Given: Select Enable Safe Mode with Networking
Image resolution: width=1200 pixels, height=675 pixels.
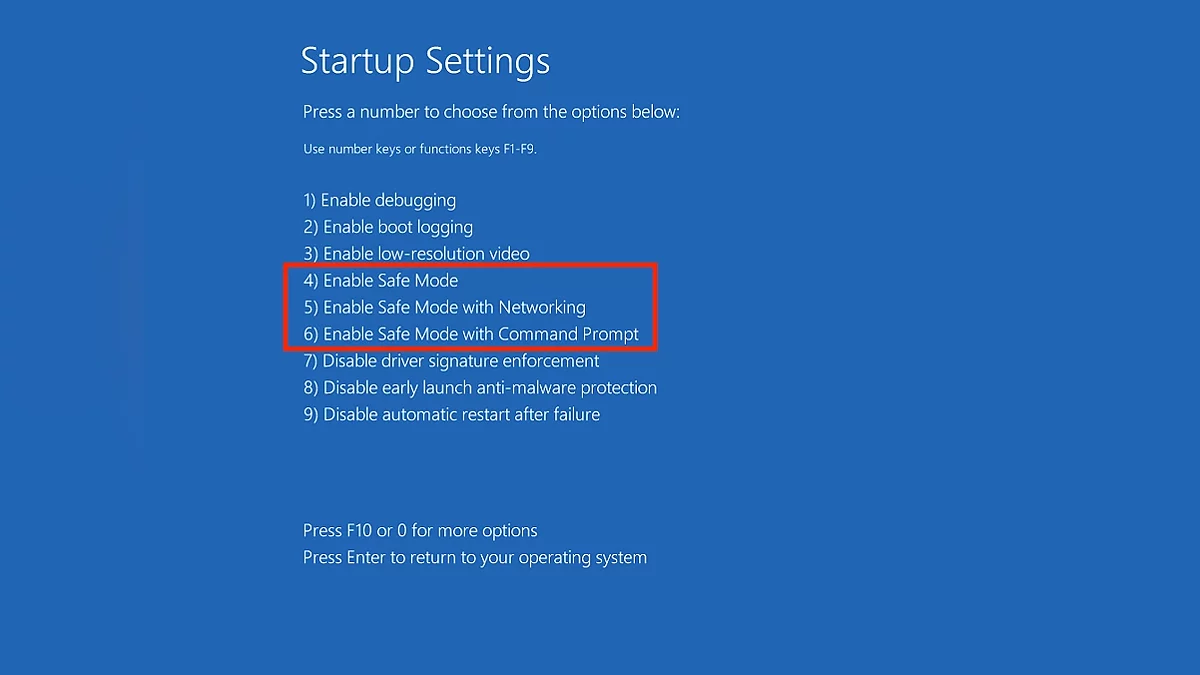Looking at the screenshot, I should click(444, 308).
